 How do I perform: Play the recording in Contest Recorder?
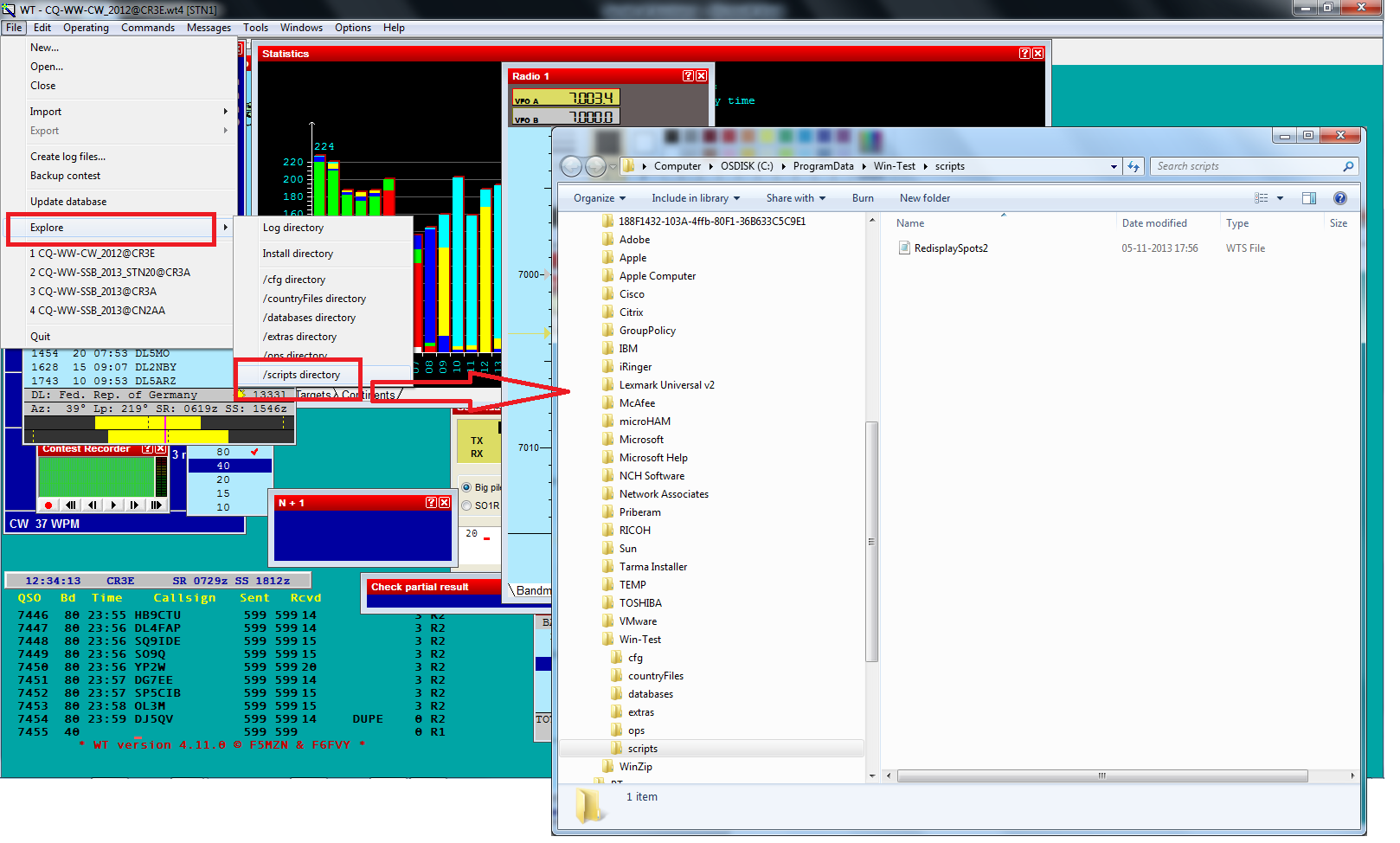tap(113, 505)
